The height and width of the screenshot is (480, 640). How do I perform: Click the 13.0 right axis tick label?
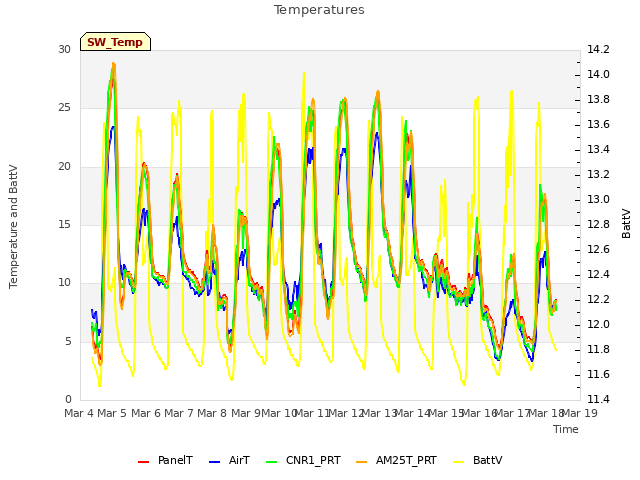click(598, 200)
